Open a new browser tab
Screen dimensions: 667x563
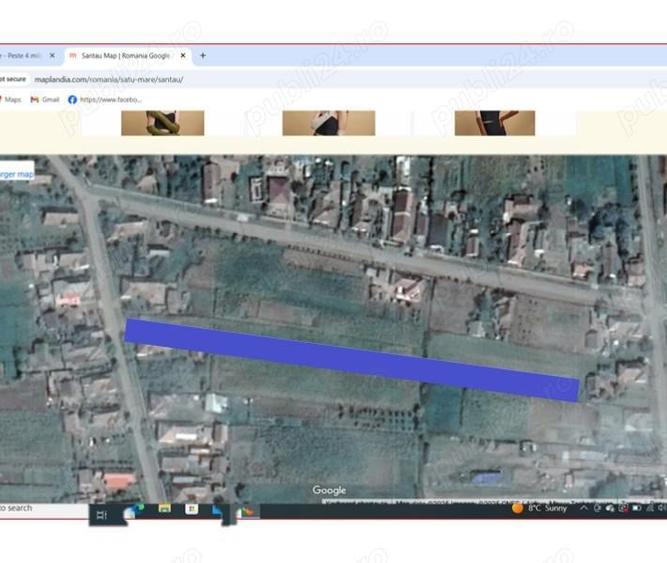click(x=203, y=55)
